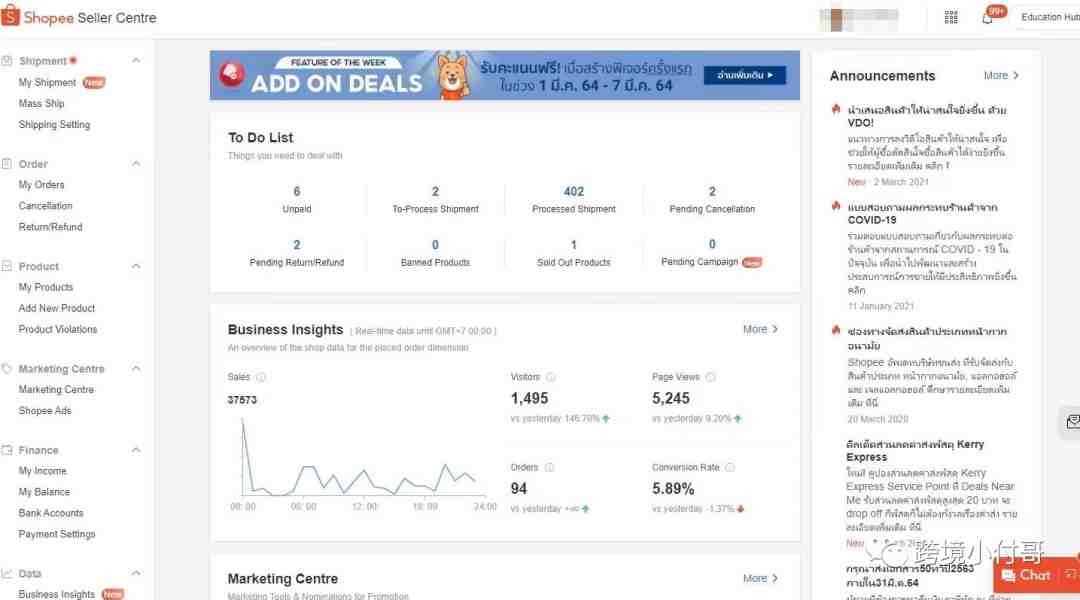
Task: View the 2 Pending Return/Refund requests
Action: [297, 253]
